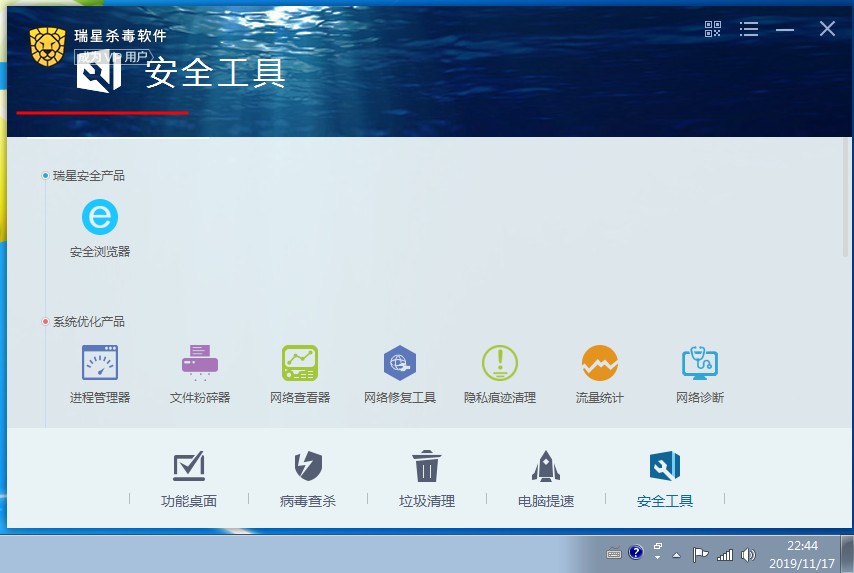Viewport: 854px width, 573px height.
Task: Select the 安全工具 security tools tab
Action: [665, 479]
